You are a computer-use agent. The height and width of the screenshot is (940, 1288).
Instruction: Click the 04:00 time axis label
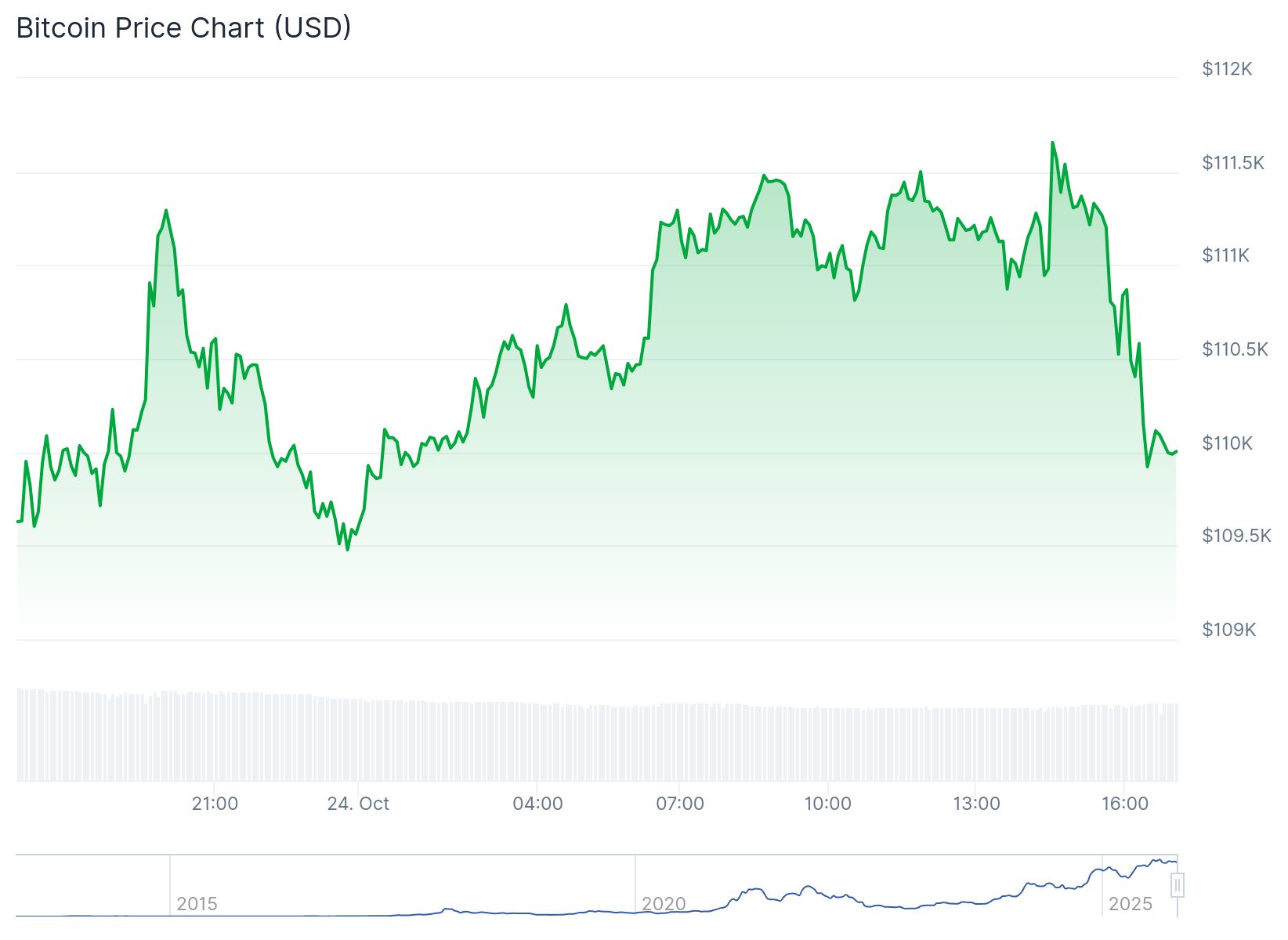(x=537, y=804)
